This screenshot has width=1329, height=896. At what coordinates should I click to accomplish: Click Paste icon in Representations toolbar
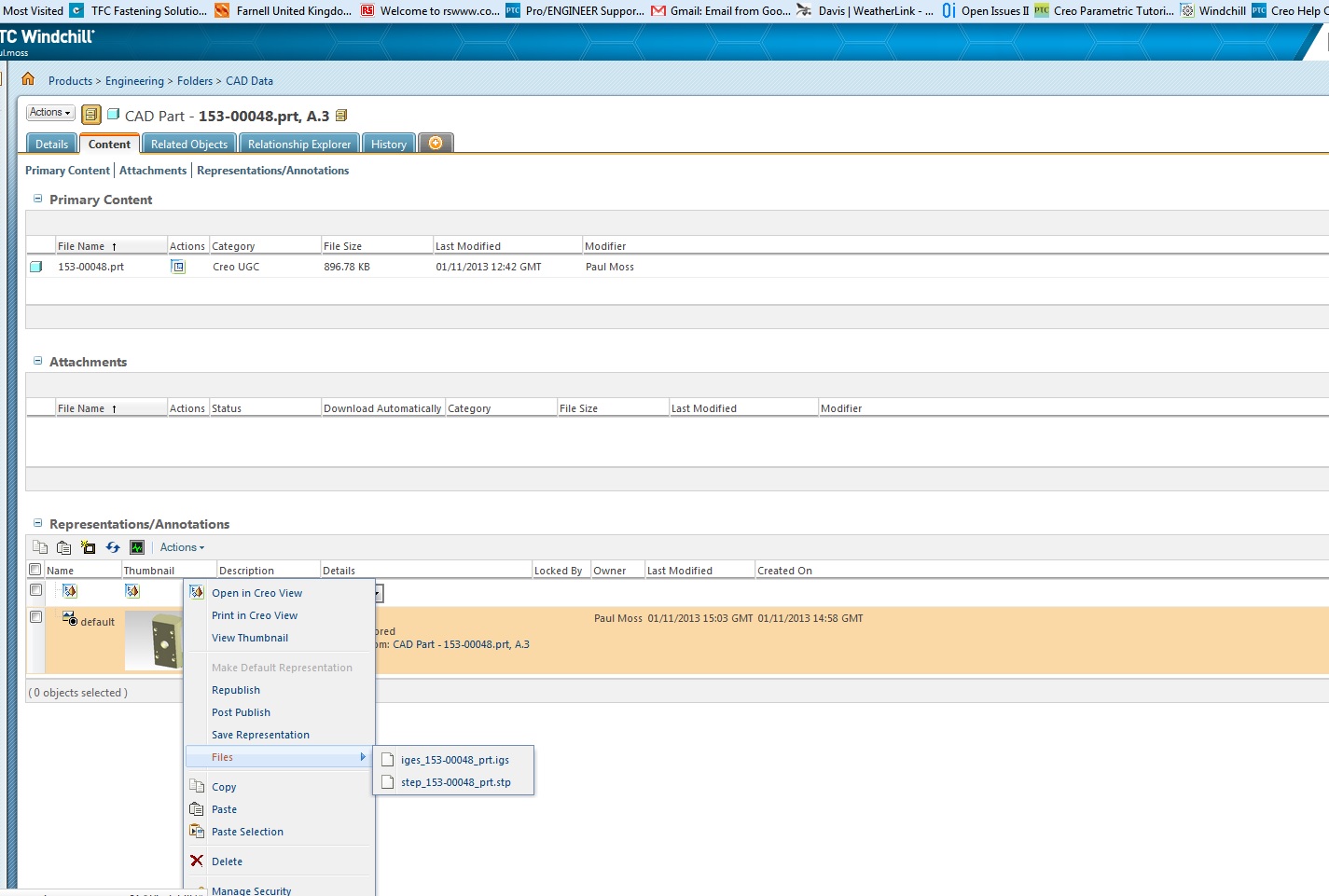pos(63,547)
